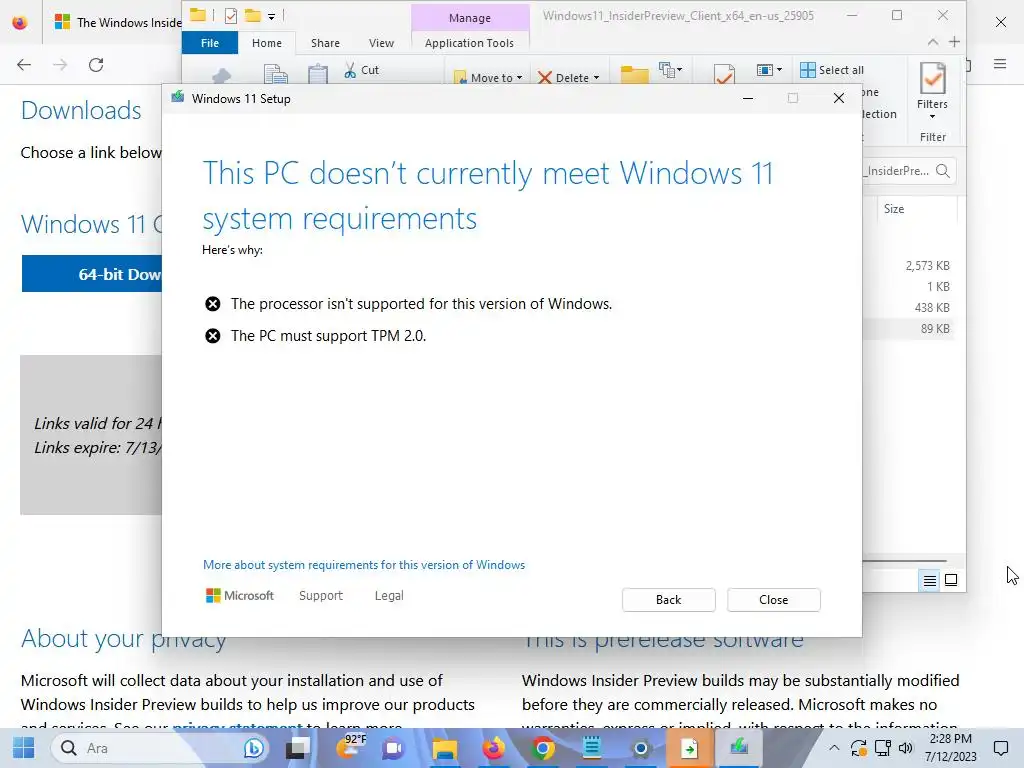Click the Windows 11 Setup title icon
Viewport: 1024px width, 768px height.
tap(178, 98)
